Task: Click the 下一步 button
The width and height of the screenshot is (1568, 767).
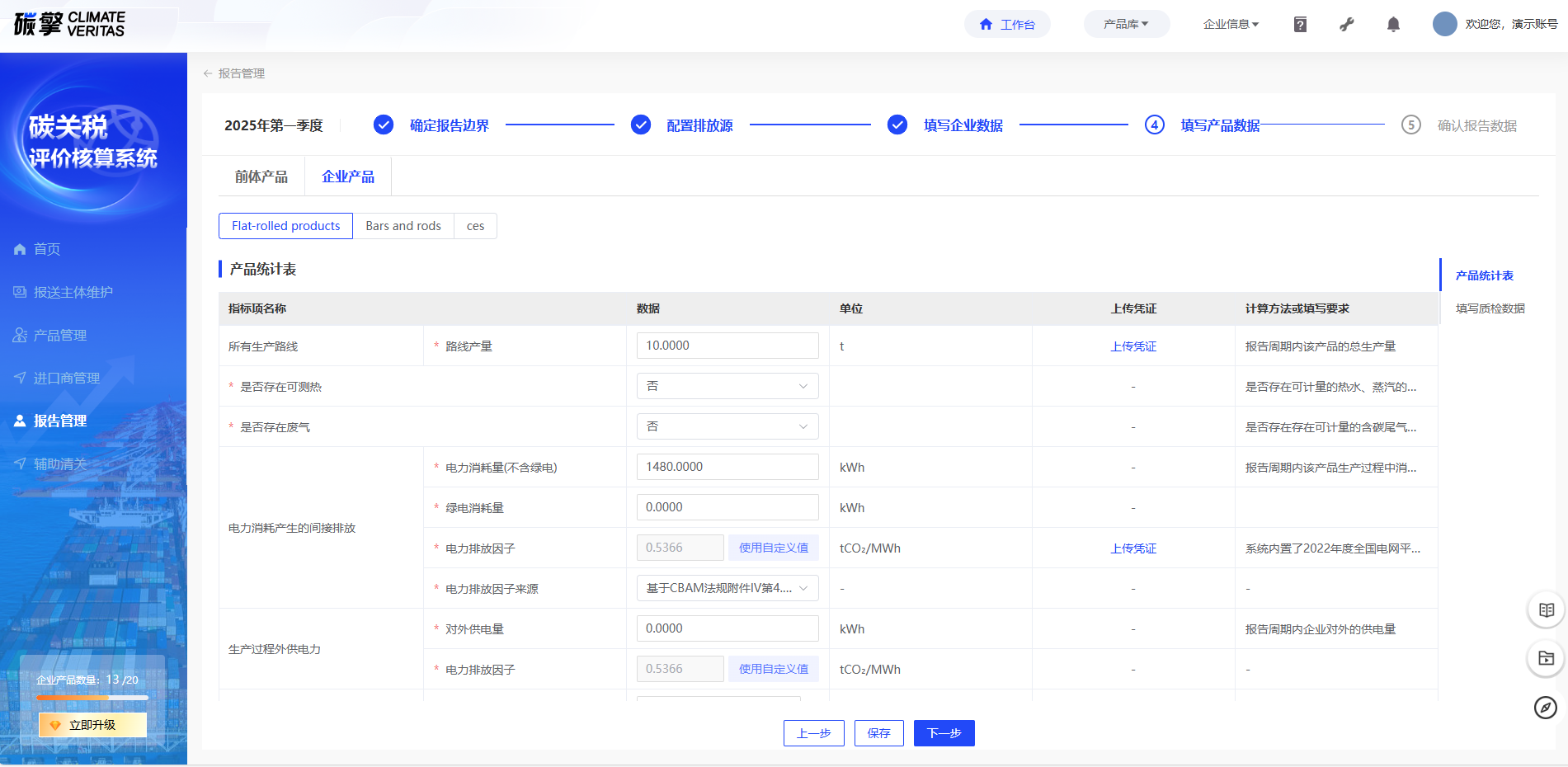Action: point(944,733)
